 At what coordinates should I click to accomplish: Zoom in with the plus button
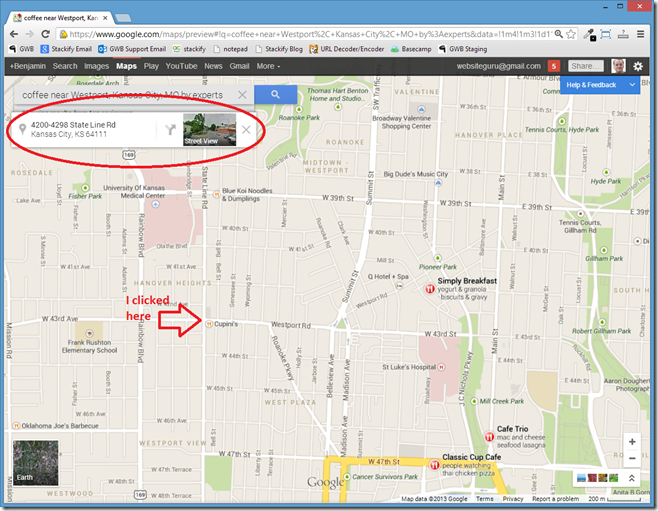[632, 442]
